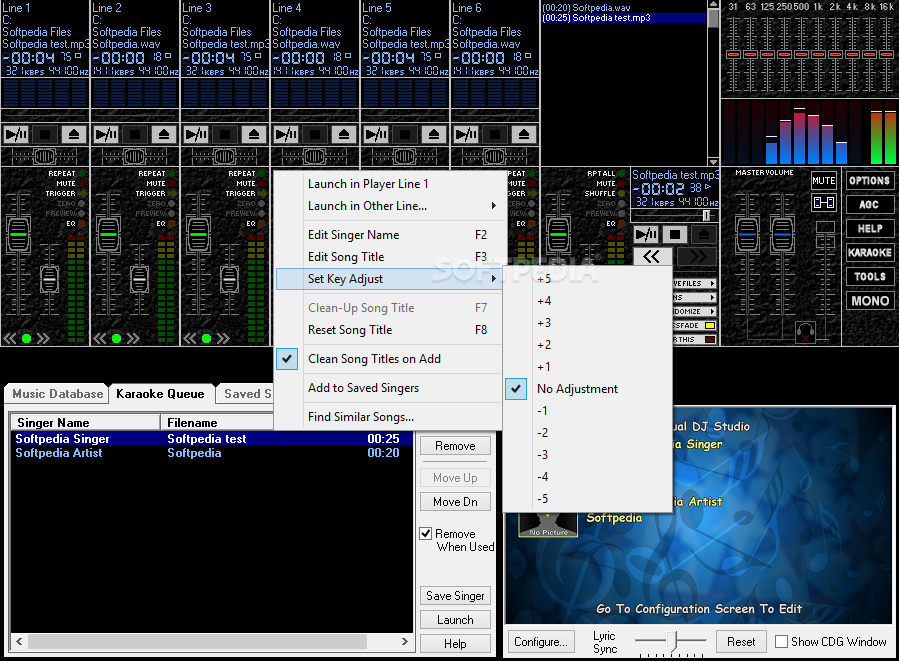Play/pause the playlist player under Softpedia test.mp3

[x=646, y=234]
